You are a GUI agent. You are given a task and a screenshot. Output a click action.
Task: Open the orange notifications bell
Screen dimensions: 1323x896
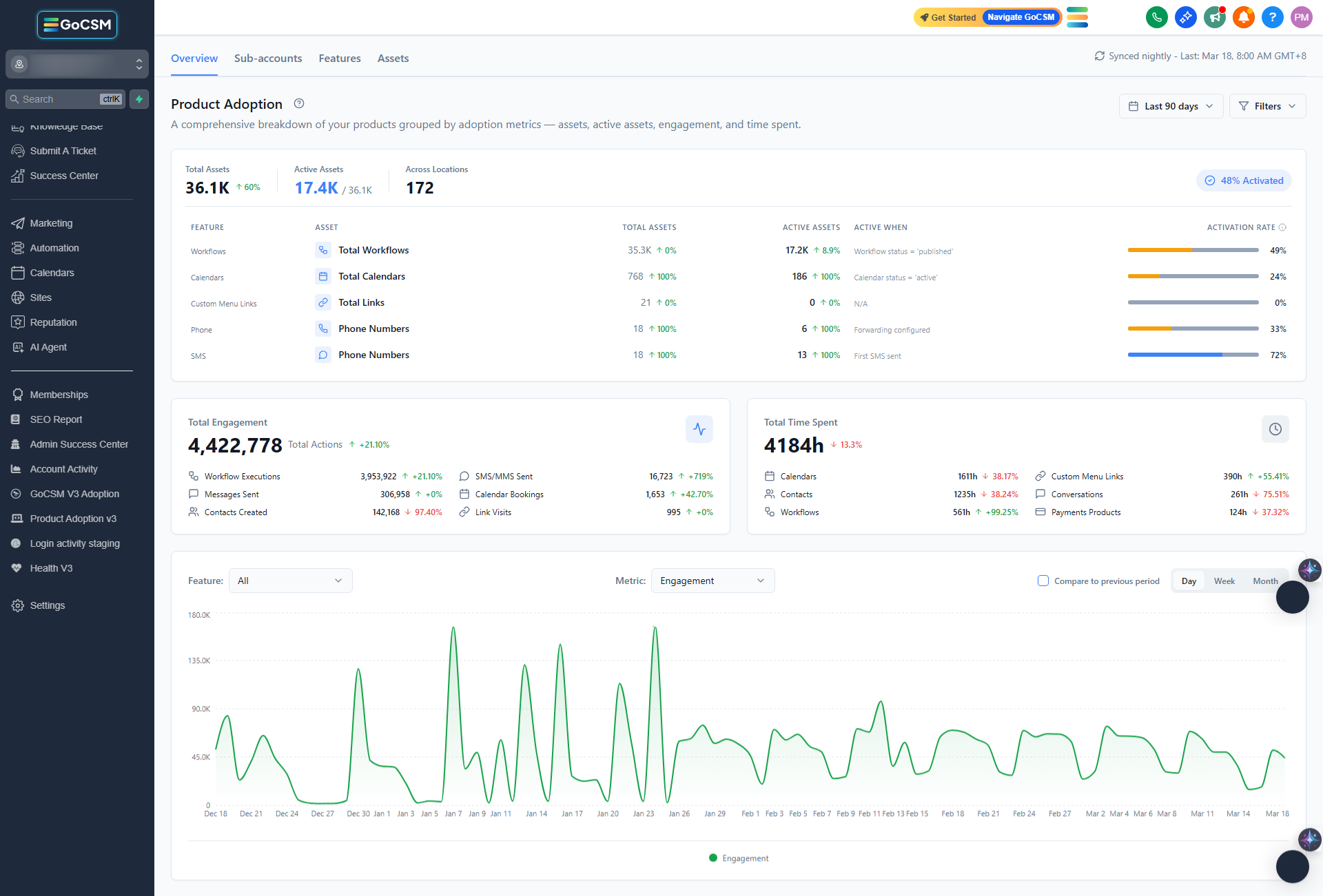click(1243, 17)
